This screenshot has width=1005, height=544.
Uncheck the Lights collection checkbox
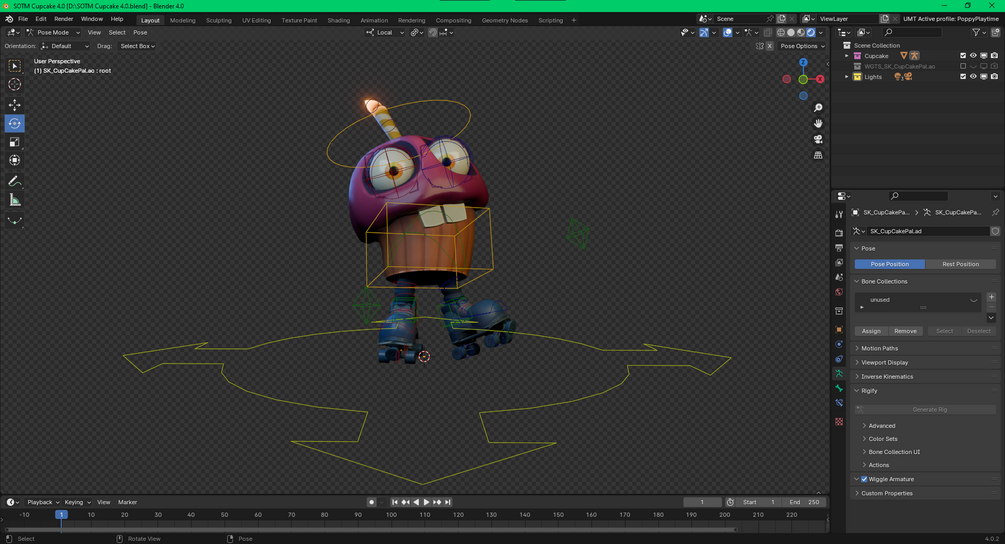[963, 77]
